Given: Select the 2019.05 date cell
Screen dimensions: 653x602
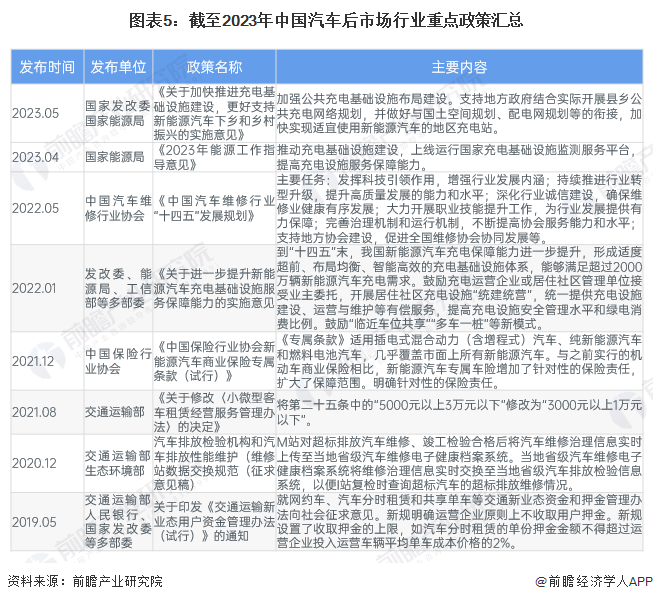Looking at the screenshot, I should (47, 522).
